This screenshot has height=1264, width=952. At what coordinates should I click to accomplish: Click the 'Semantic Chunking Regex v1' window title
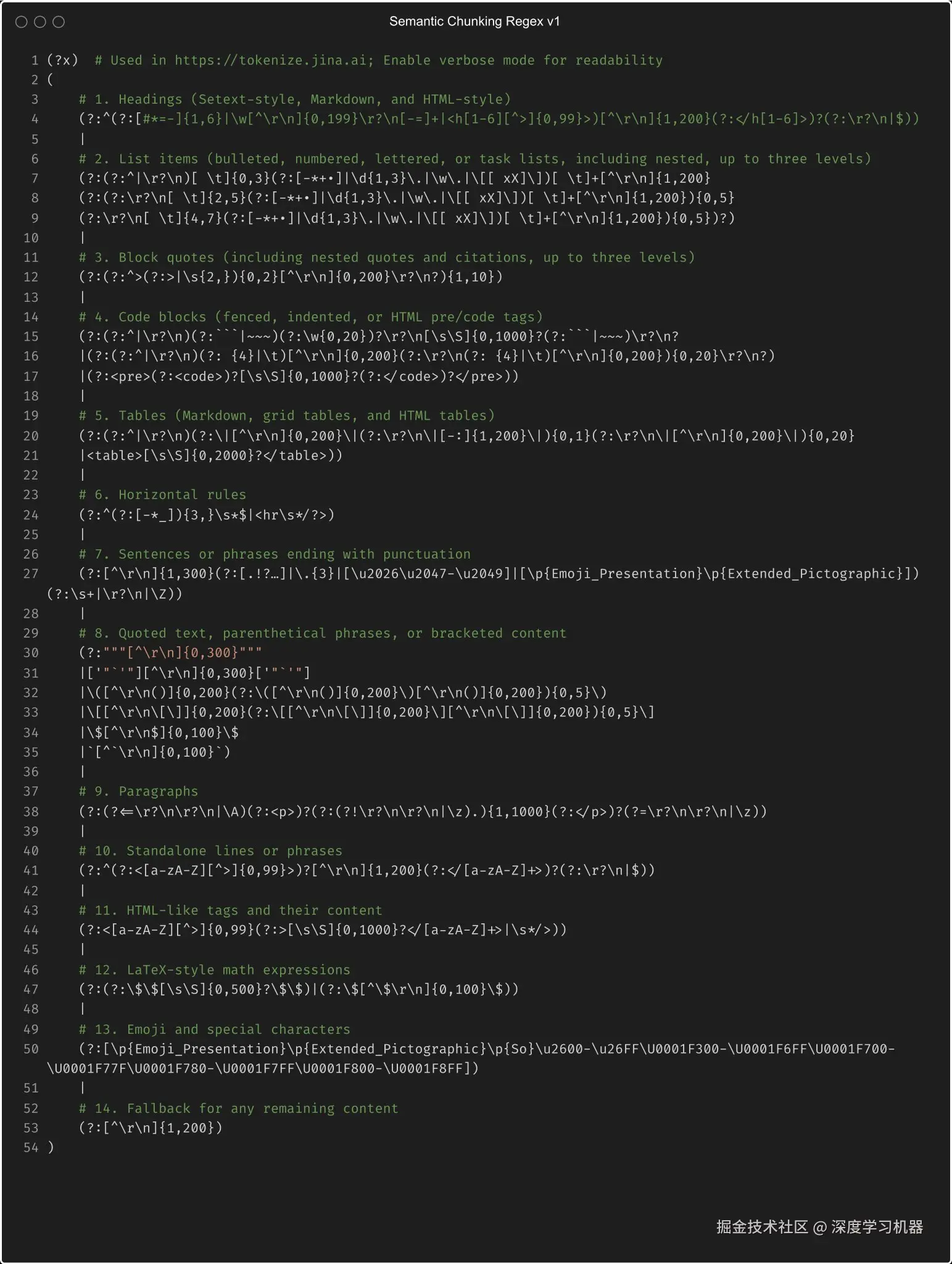[x=474, y=22]
